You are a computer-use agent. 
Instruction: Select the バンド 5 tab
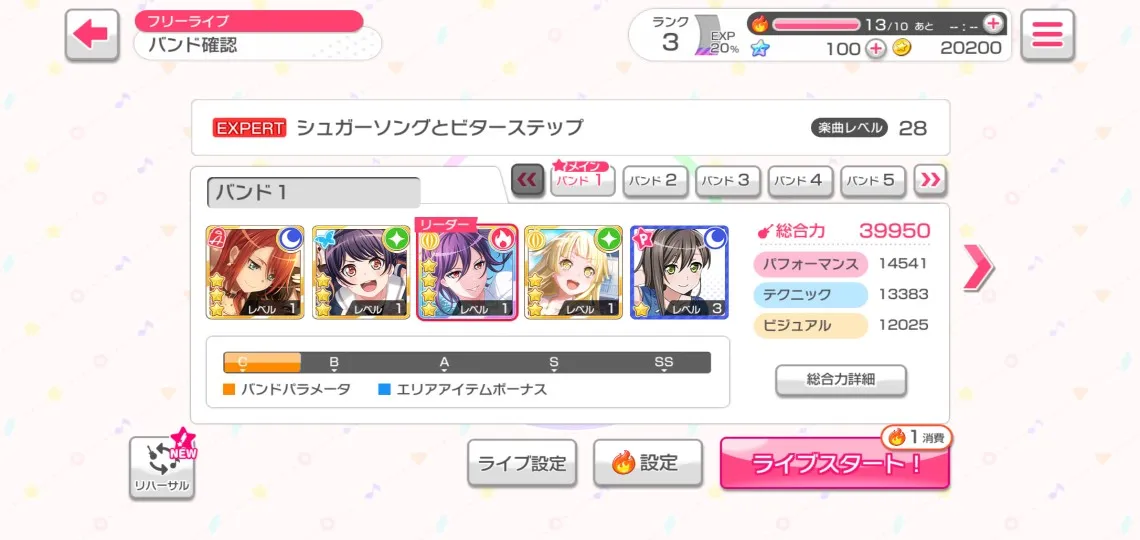click(873, 181)
